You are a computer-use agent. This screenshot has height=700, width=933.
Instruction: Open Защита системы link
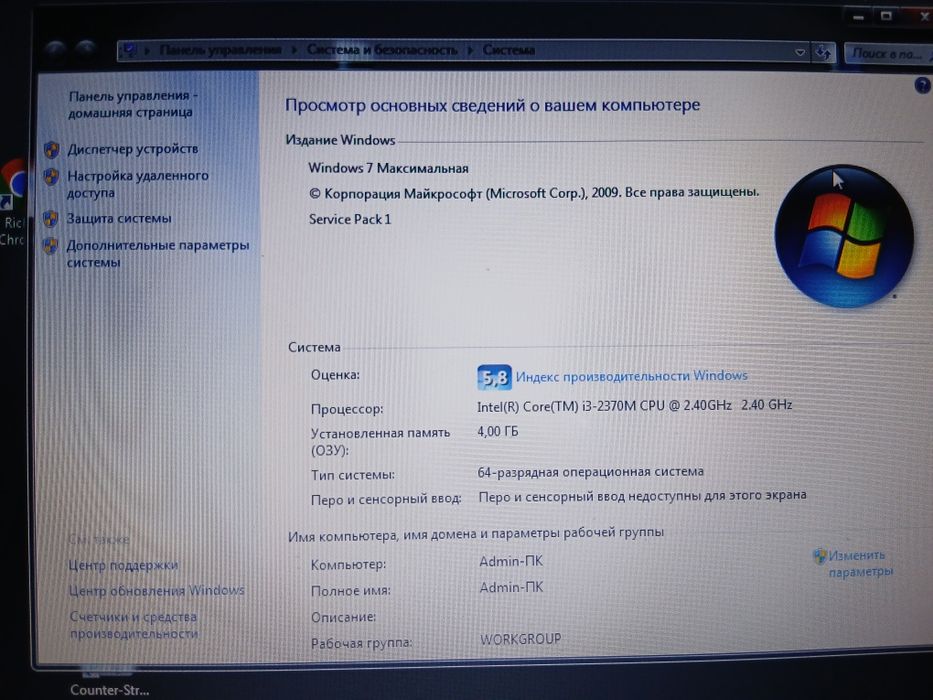[118, 218]
